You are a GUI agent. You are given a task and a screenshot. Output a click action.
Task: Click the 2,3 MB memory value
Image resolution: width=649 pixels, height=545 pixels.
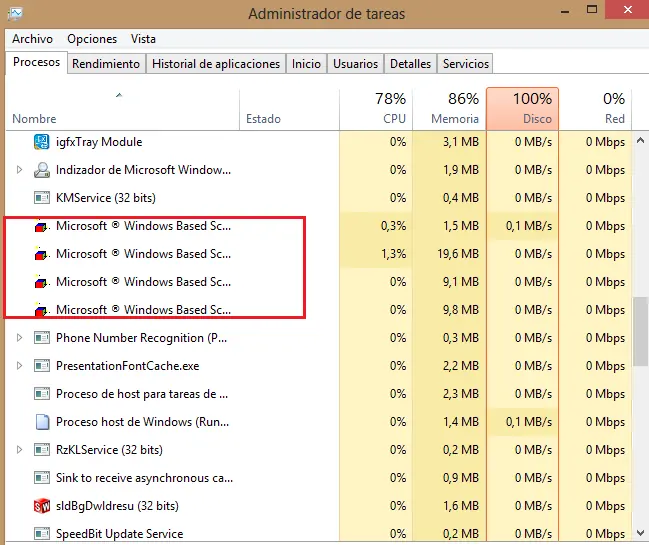click(x=461, y=394)
